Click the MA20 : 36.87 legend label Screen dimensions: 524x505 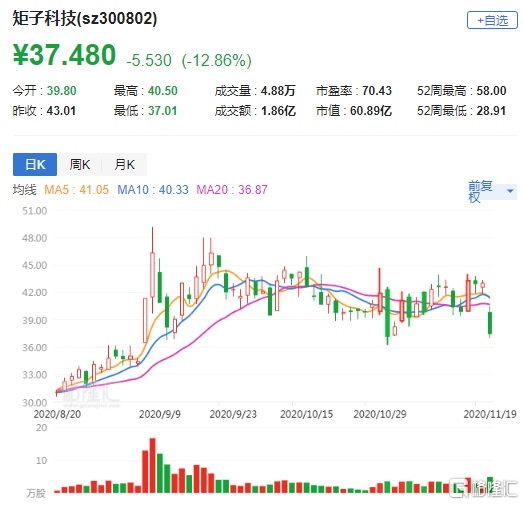[232, 190]
